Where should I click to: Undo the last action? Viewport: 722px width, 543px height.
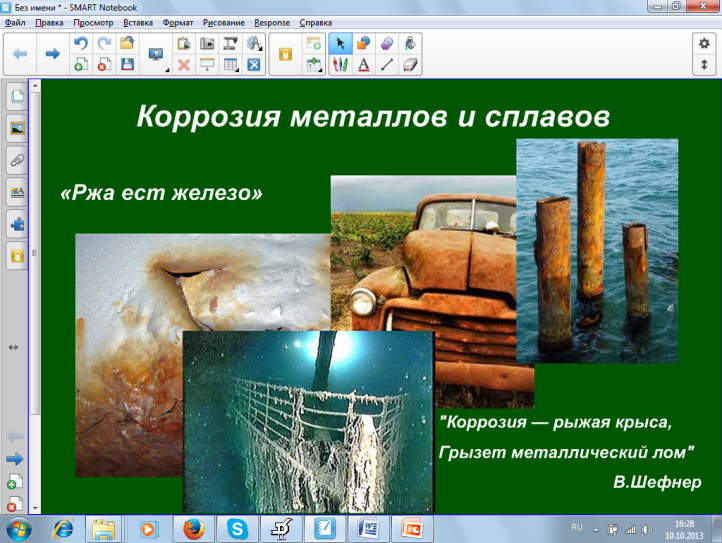81,43
